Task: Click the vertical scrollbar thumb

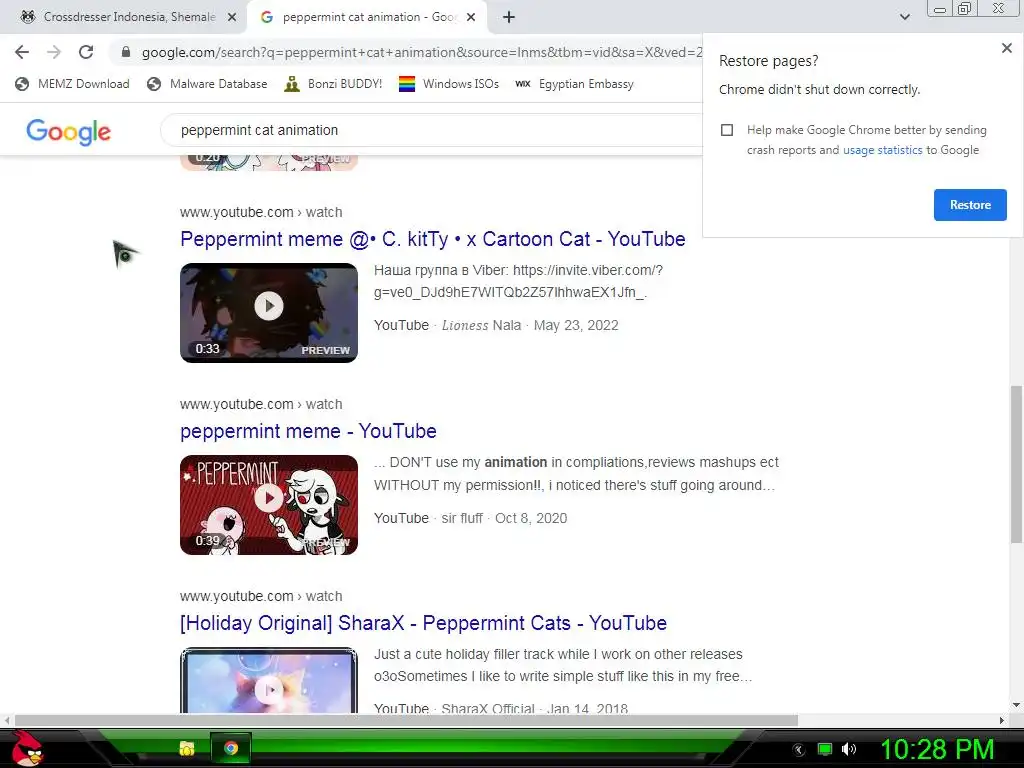Action: [1016, 464]
